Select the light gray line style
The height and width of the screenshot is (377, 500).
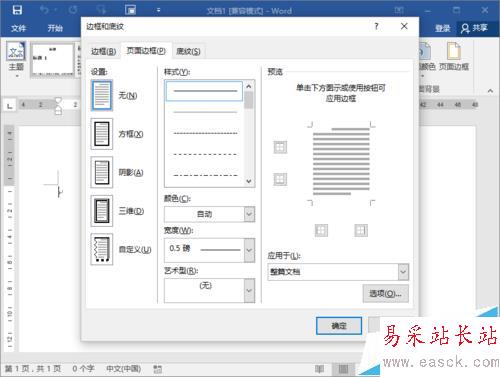point(205,112)
